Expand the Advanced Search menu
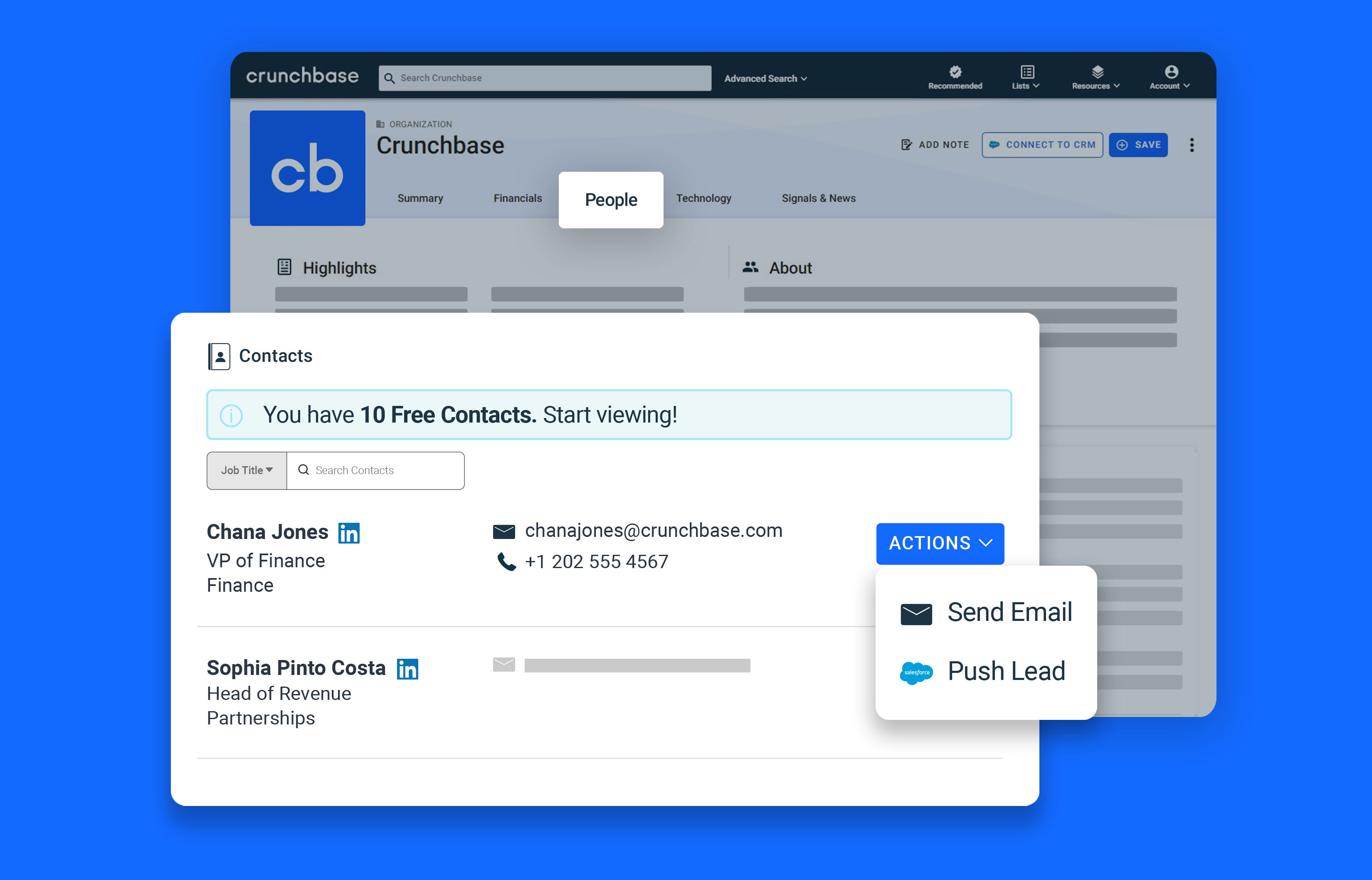The height and width of the screenshot is (880, 1372). [x=765, y=78]
